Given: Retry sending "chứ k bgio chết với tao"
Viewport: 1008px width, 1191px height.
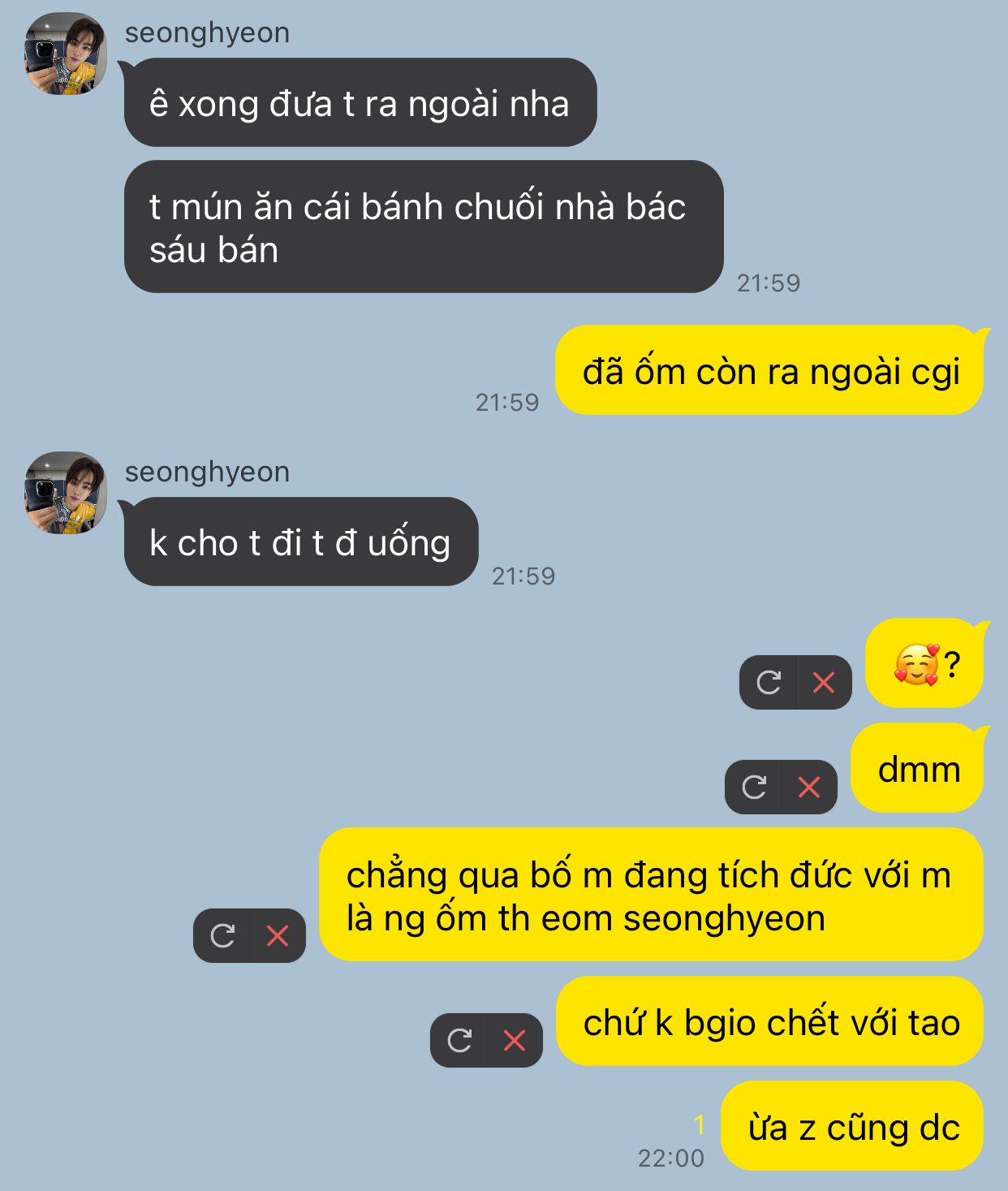Looking at the screenshot, I should (x=459, y=1040).
